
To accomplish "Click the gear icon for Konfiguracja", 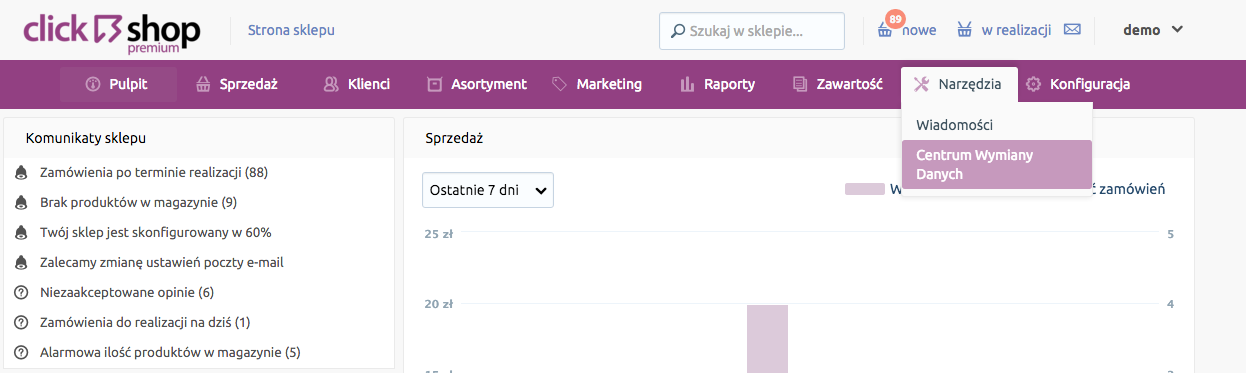I will point(1034,84).
